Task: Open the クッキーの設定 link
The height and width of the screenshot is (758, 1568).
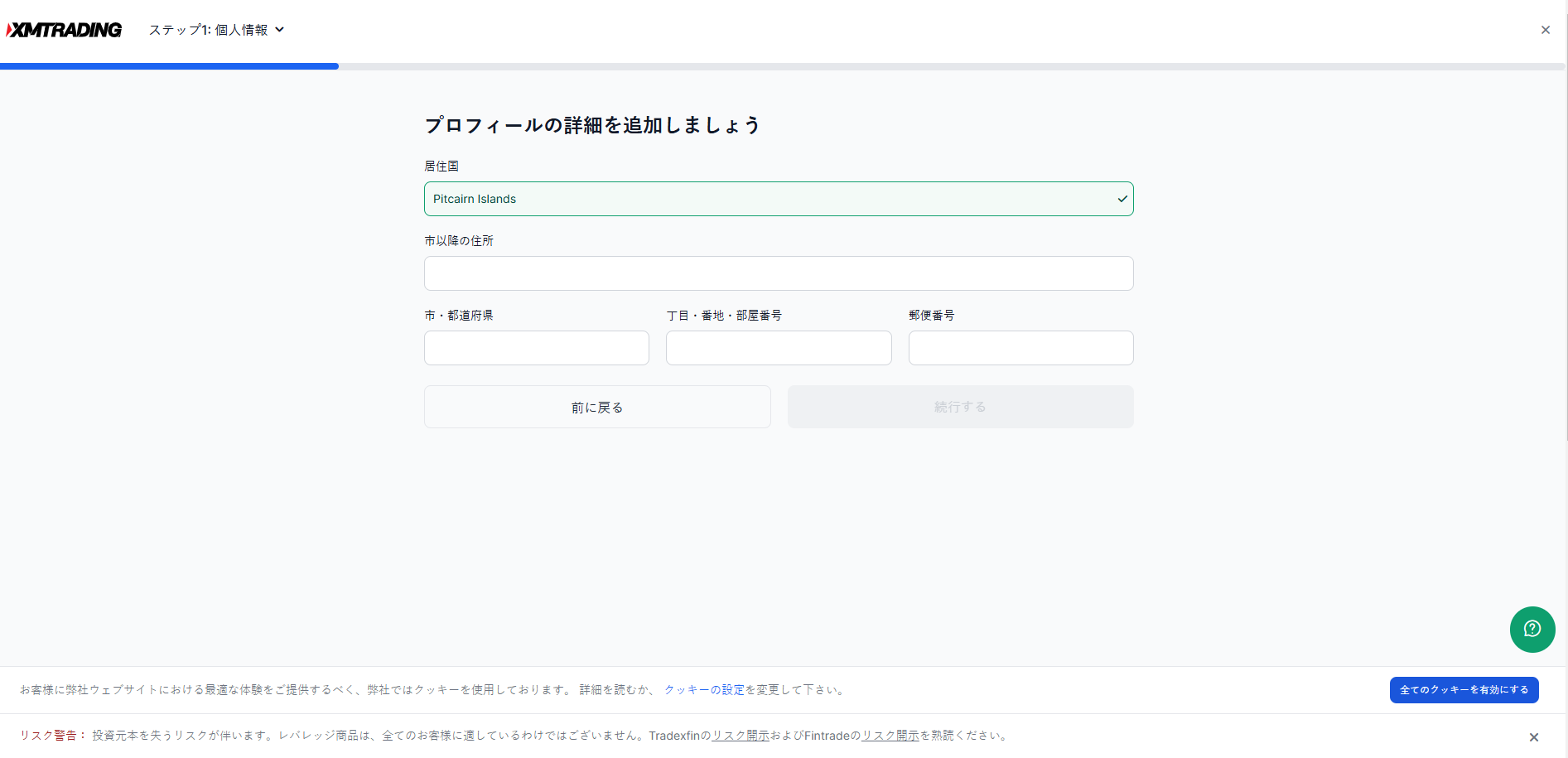Action: tap(704, 689)
